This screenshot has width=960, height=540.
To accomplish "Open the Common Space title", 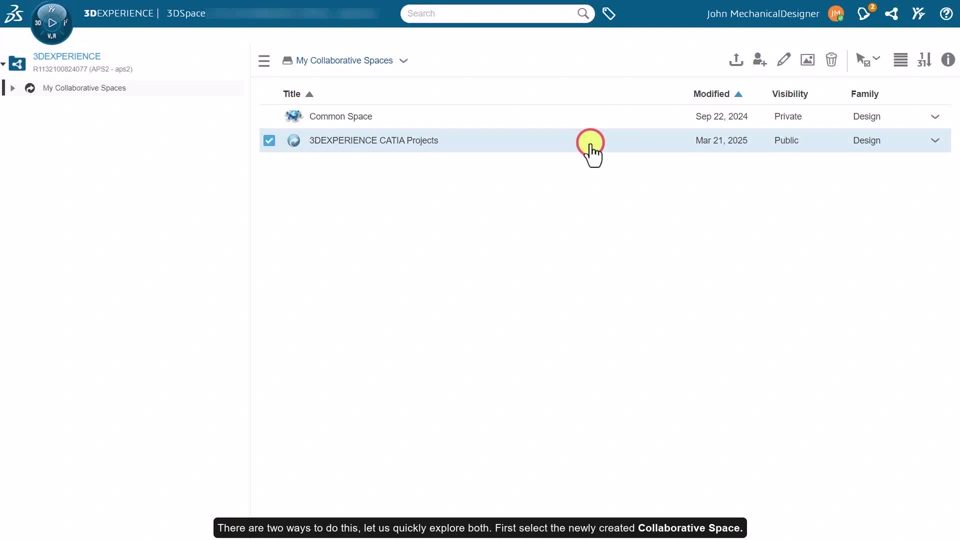I will (x=340, y=116).
